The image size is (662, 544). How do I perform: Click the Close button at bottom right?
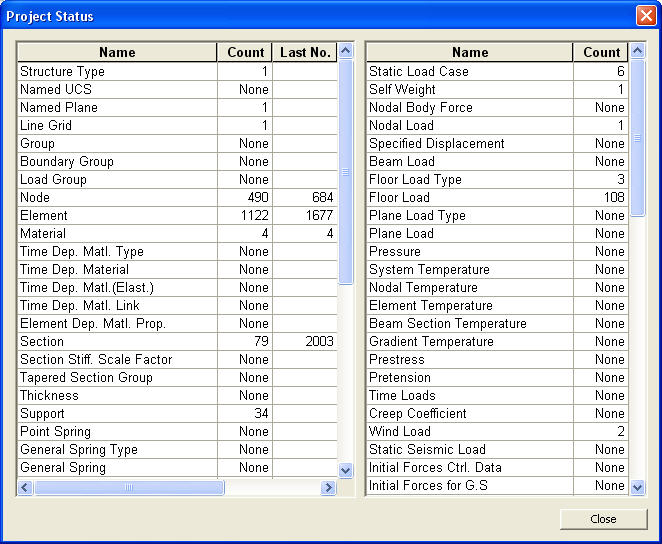pyautogui.click(x=603, y=519)
